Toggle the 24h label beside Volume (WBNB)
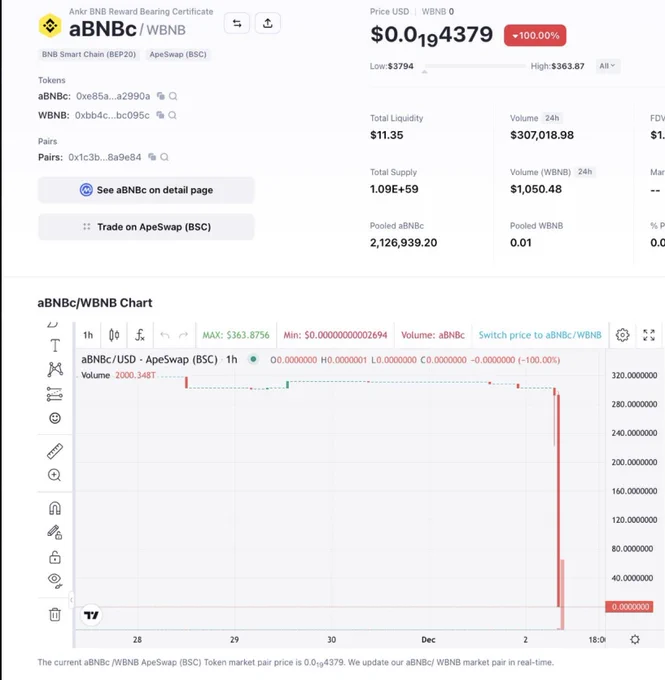Image resolution: width=665 pixels, height=680 pixels. tap(585, 172)
